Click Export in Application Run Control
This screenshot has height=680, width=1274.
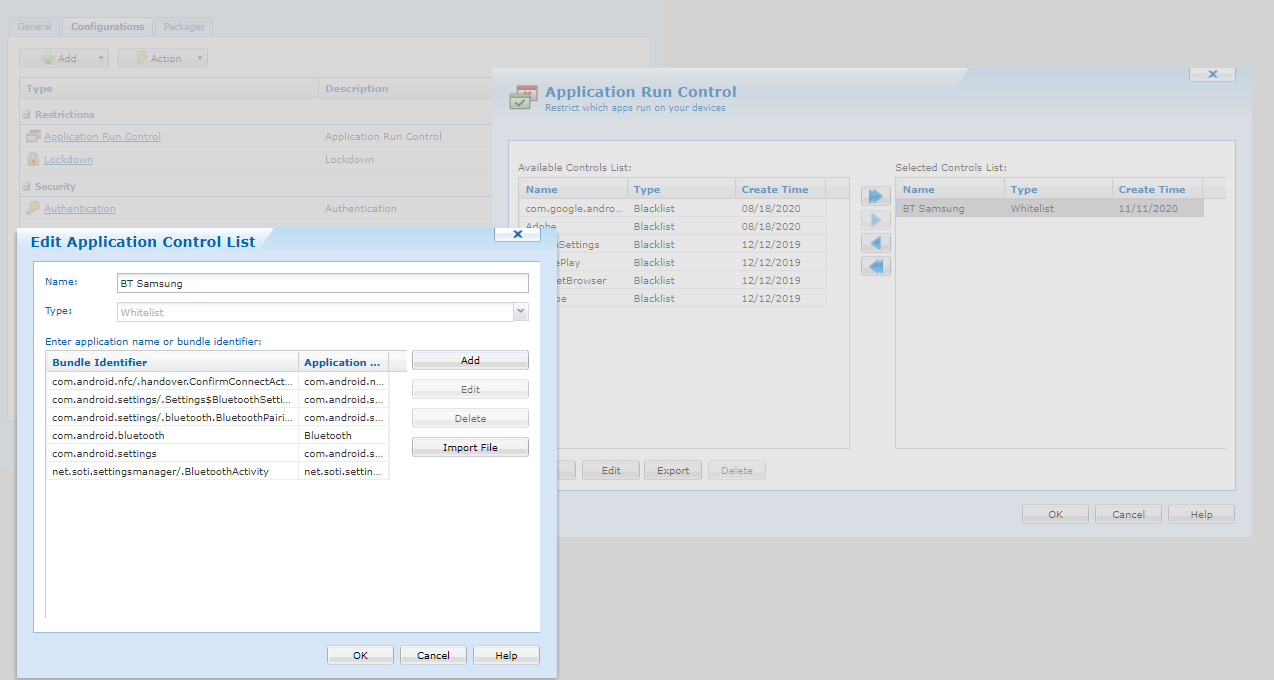(673, 470)
